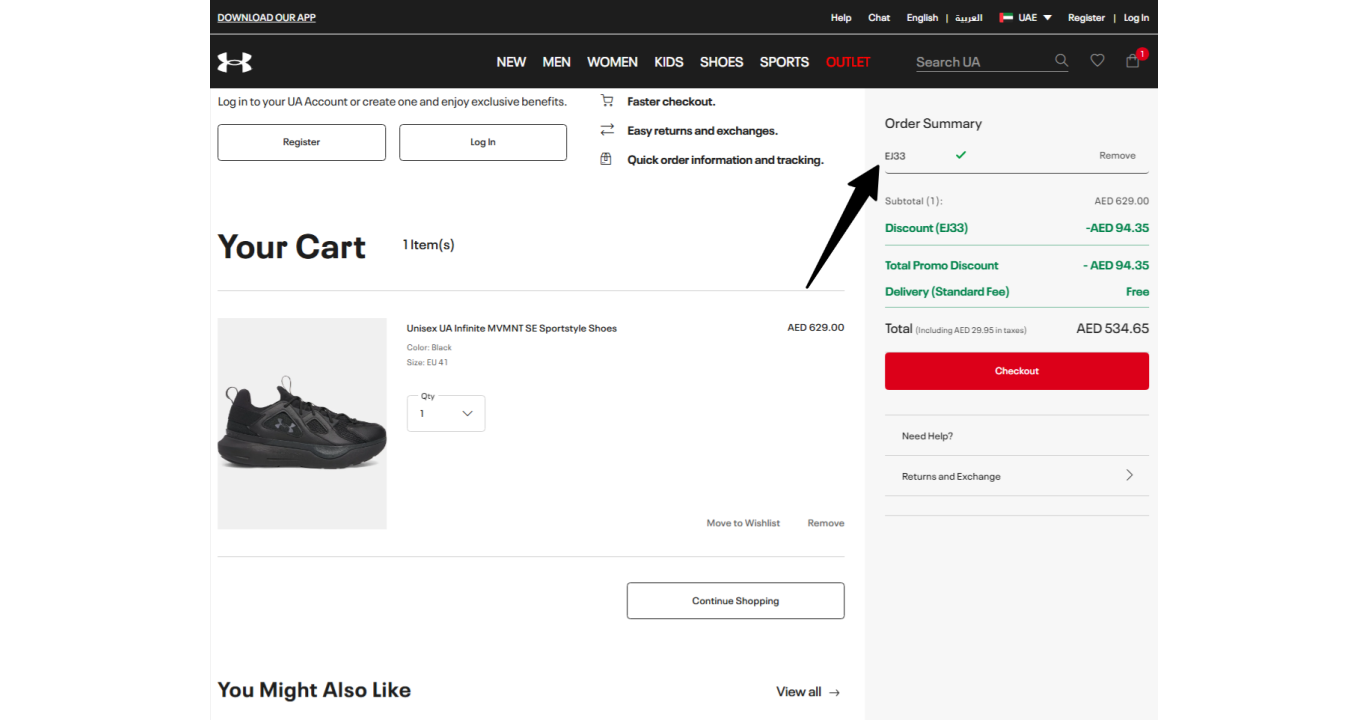Select English language
Screen dimensions: 1368x720
point(922,17)
